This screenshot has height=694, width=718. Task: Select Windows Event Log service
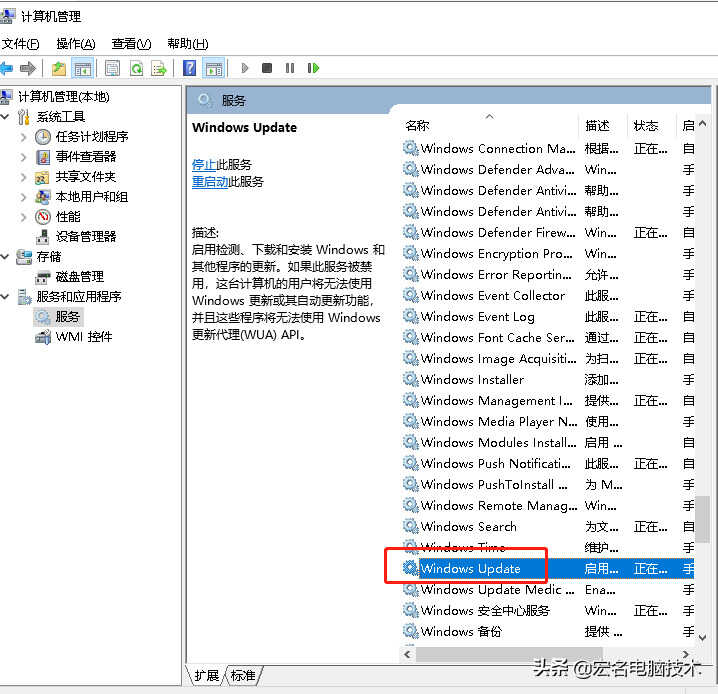(x=548, y=317)
